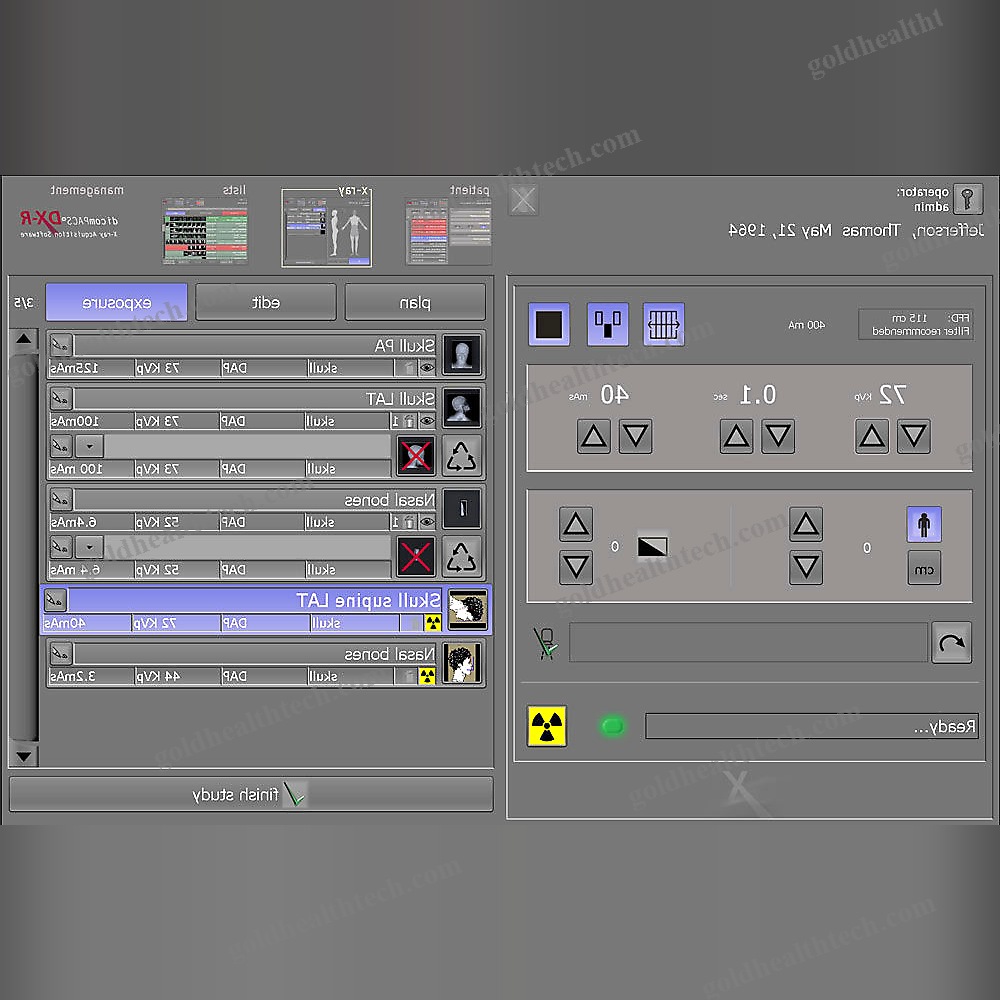Screen dimensions: 1000x1000
Task: Click the black-white density contrast icon
Action: (x=652, y=547)
